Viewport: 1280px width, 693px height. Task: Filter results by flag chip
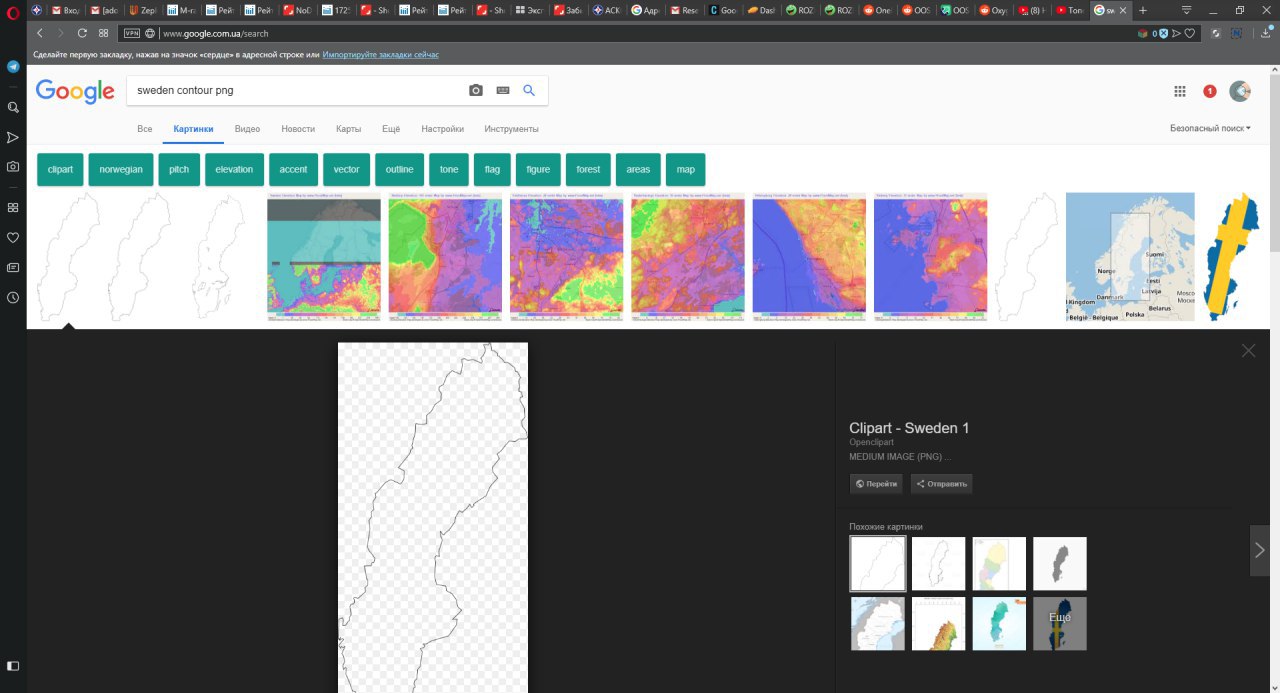click(492, 169)
